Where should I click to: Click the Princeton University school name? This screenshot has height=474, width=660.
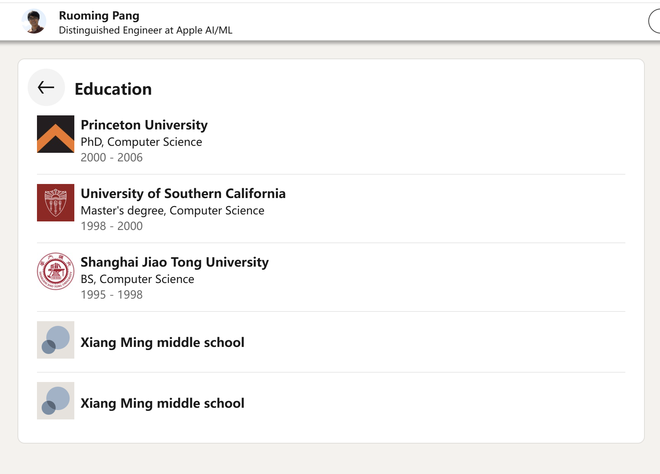(x=144, y=125)
